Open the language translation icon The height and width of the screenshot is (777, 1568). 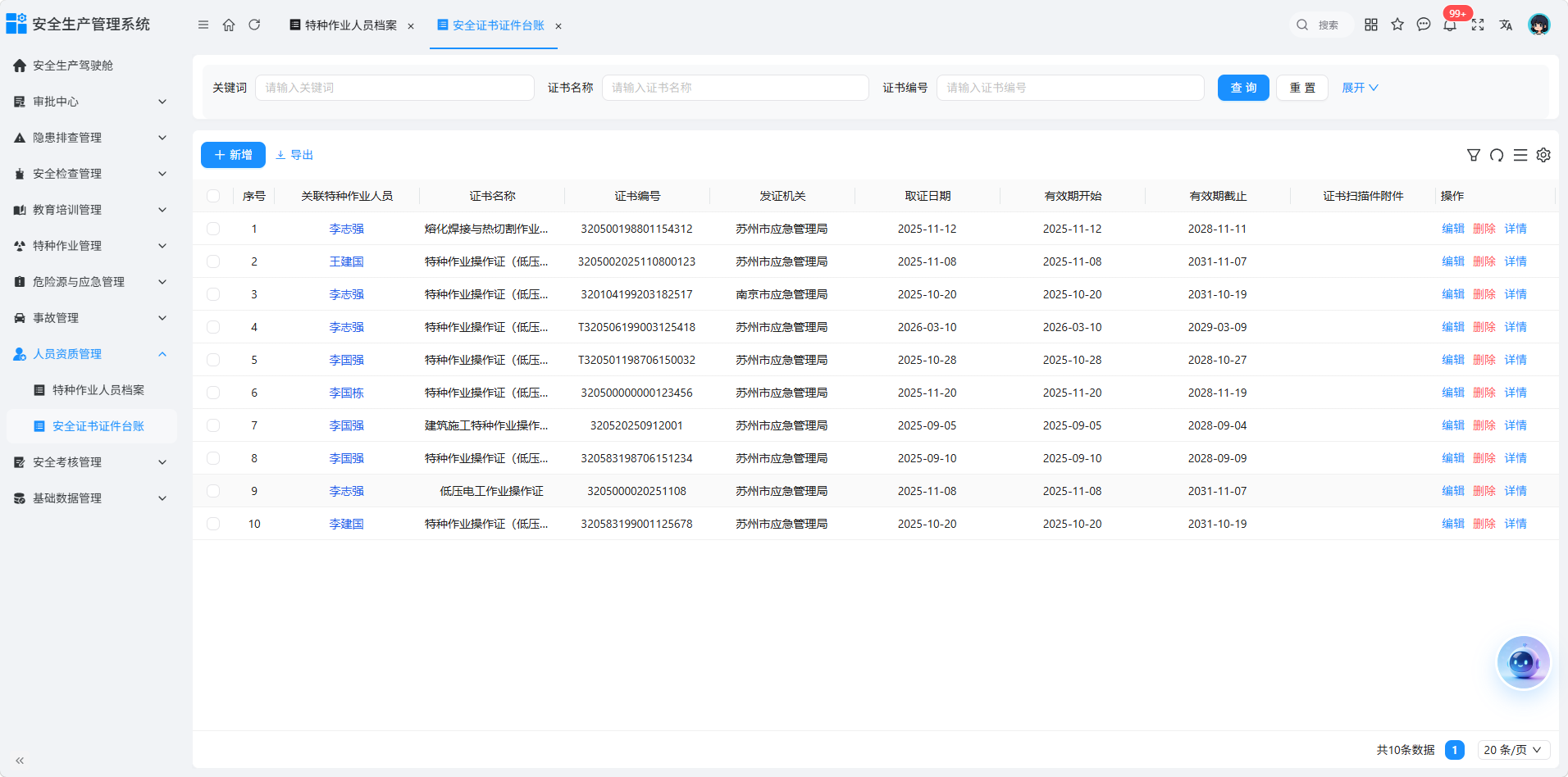(1506, 25)
